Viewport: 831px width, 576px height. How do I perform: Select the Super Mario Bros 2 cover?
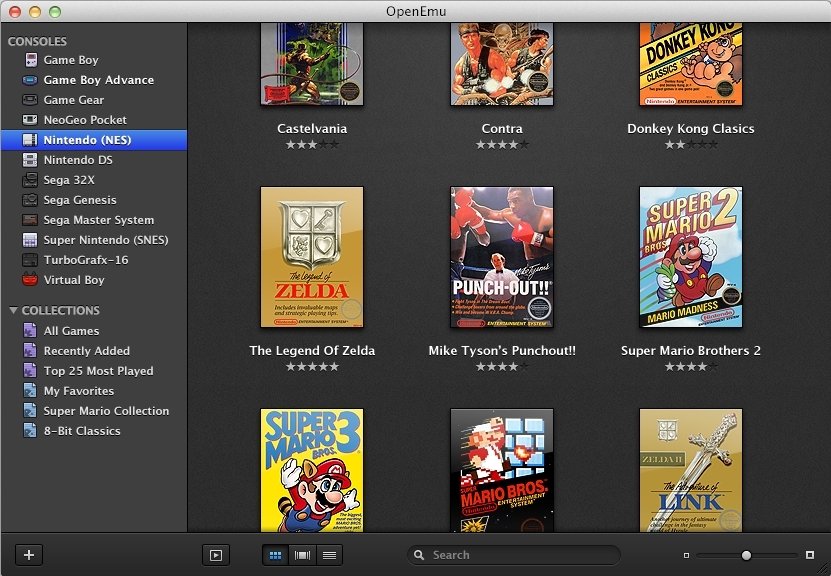[x=691, y=257]
